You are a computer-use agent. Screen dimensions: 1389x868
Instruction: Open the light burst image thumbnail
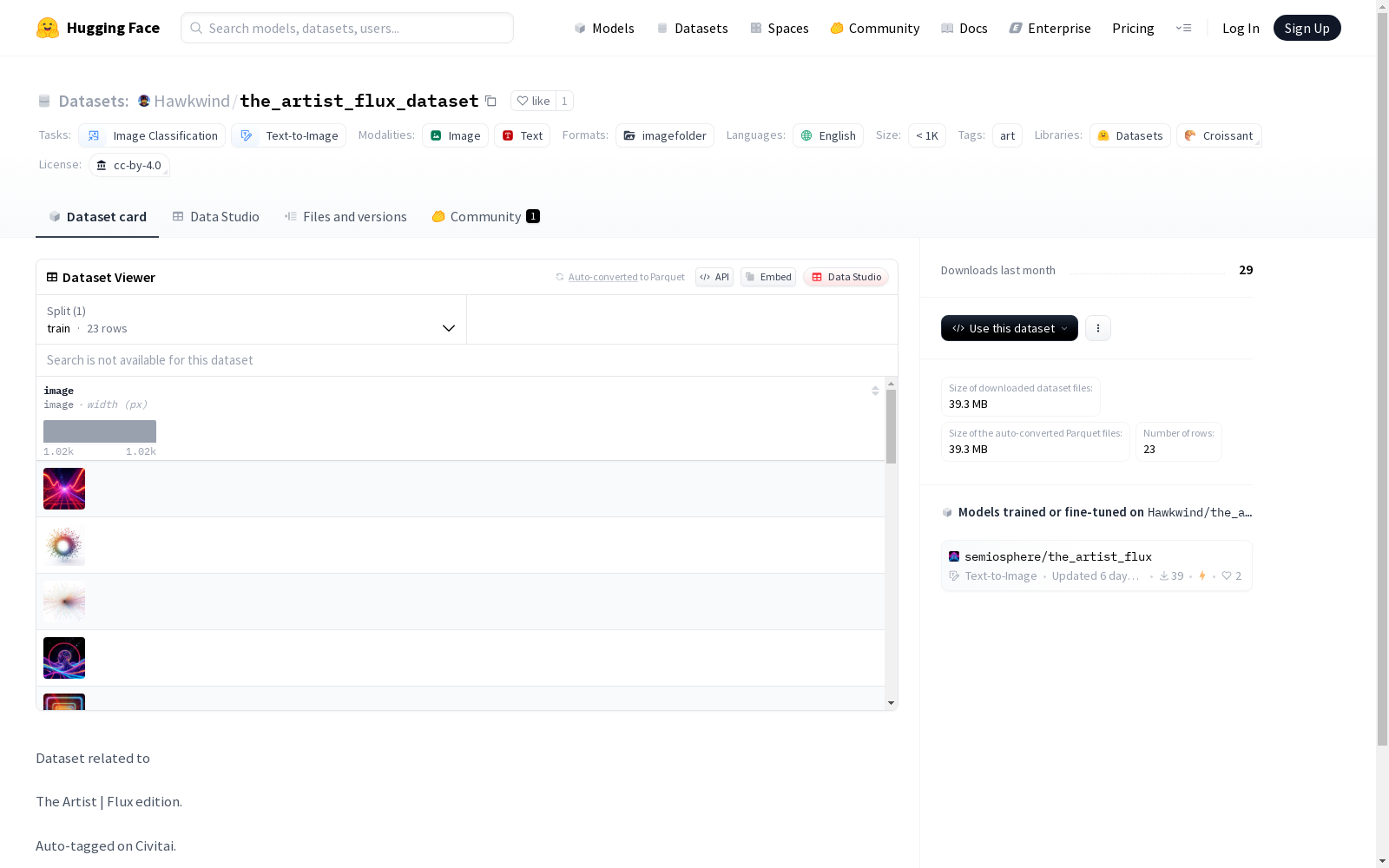pyautogui.click(x=64, y=602)
